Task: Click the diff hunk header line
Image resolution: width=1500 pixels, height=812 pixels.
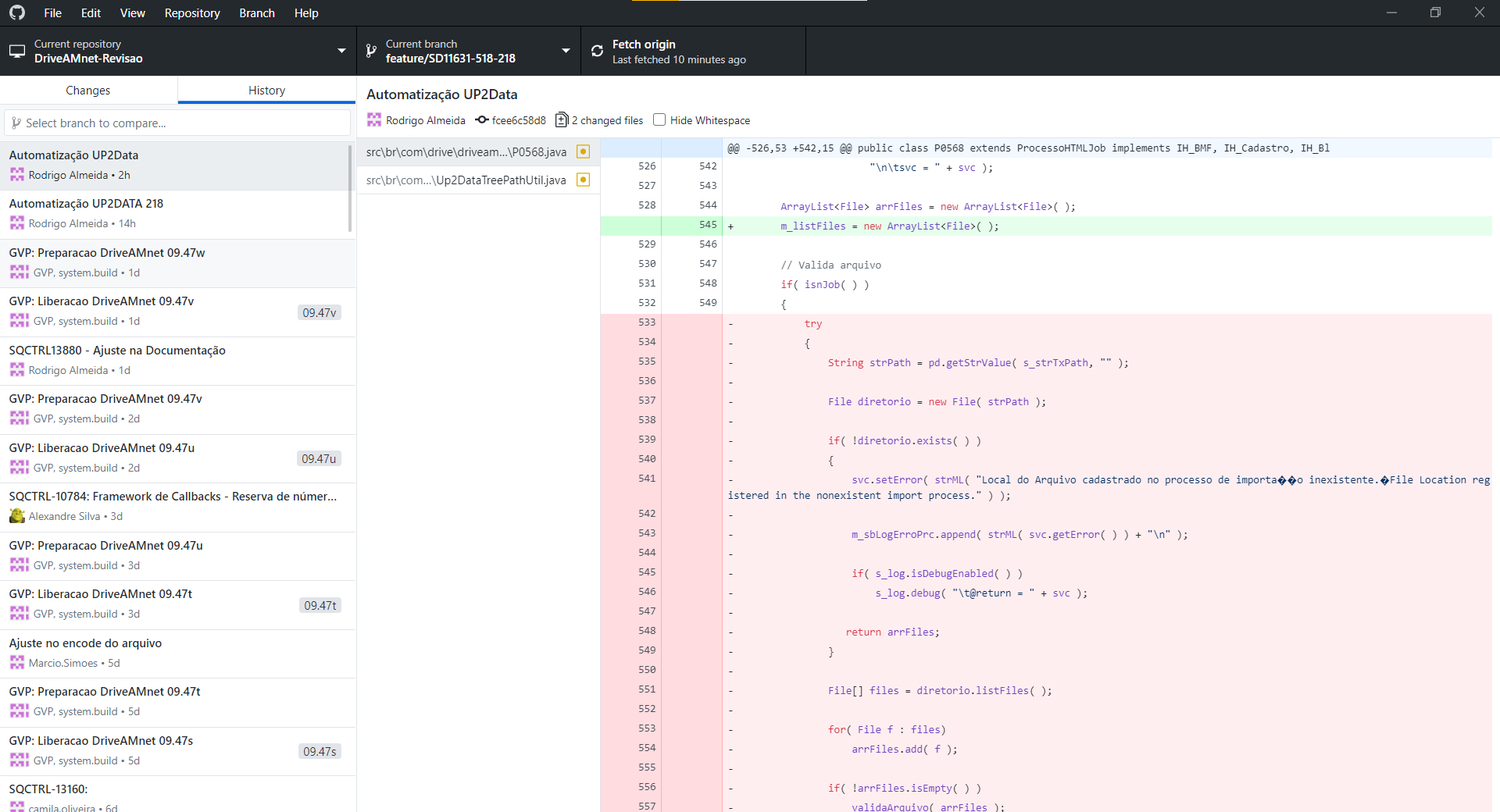Action: point(1046,148)
